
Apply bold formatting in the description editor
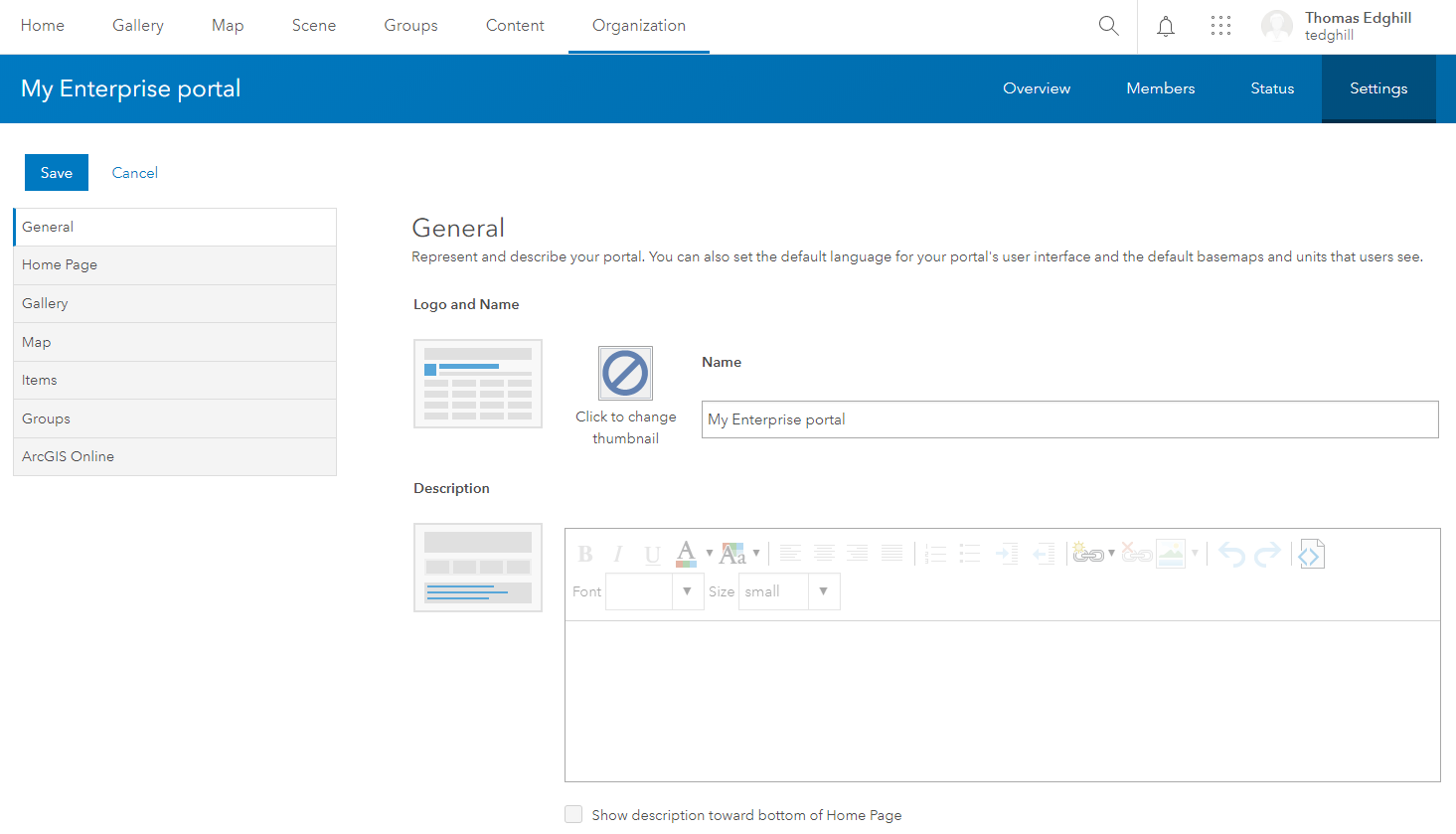pyautogui.click(x=585, y=554)
